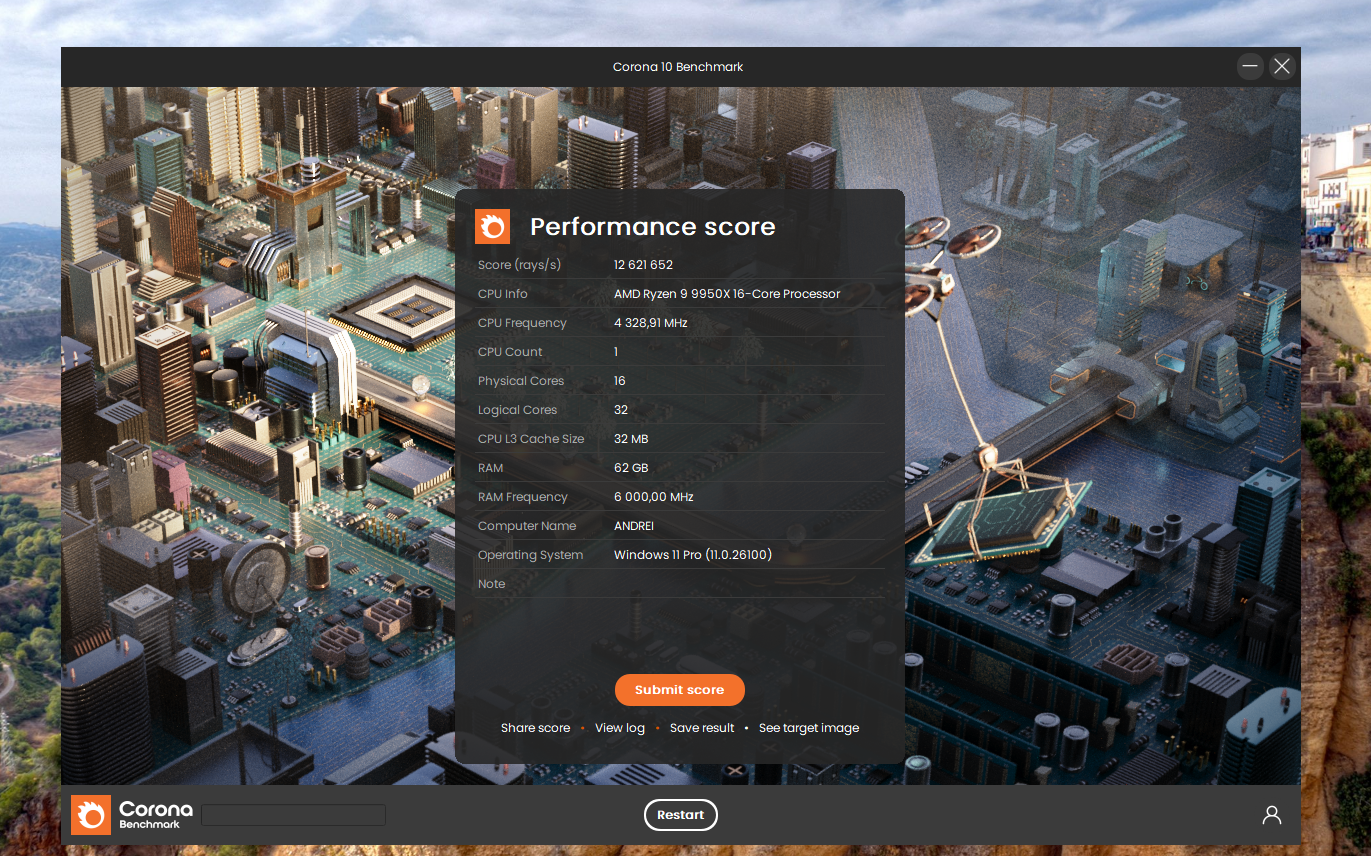The width and height of the screenshot is (1371, 856).
Task: Select computer name ANDREI
Action: click(634, 526)
